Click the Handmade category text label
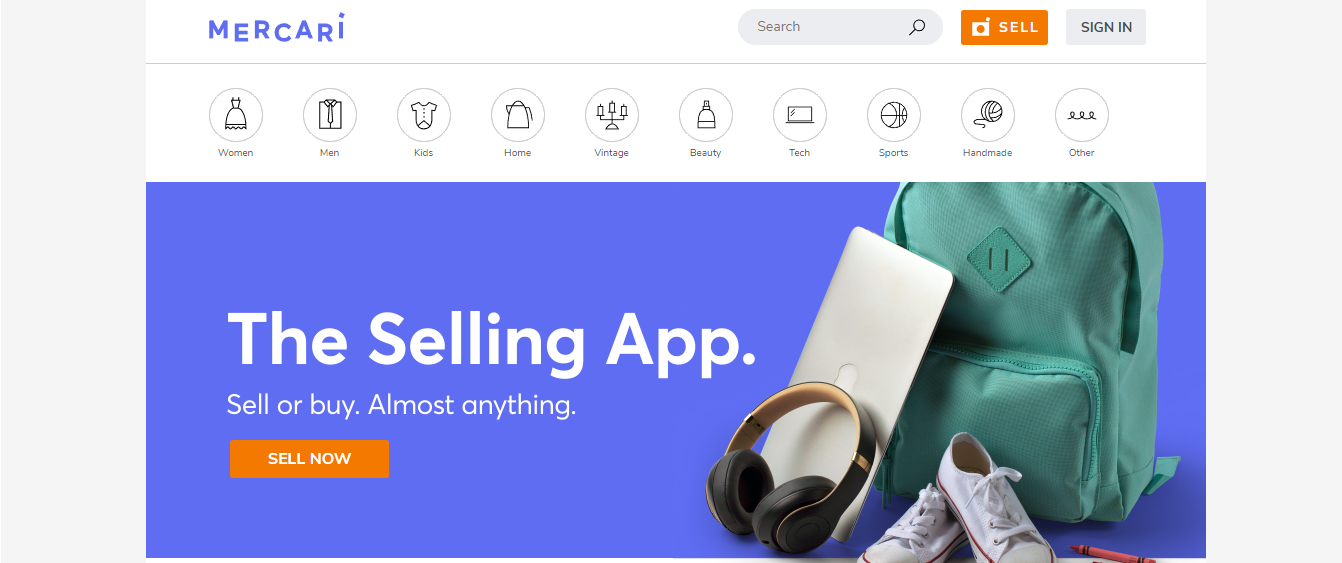Viewport: 1342px width, 563px height. (988, 153)
